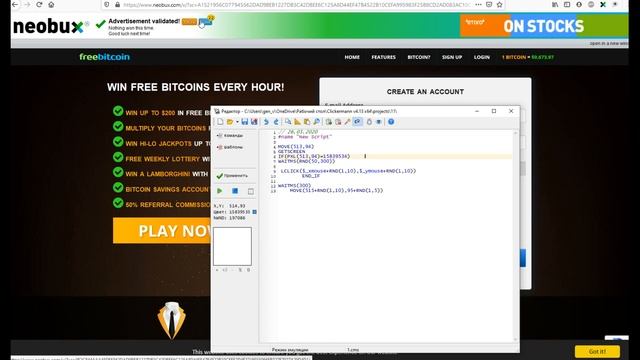
Task: Toggle the highlighted link toolbar button
Action: click(x=358, y=122)
